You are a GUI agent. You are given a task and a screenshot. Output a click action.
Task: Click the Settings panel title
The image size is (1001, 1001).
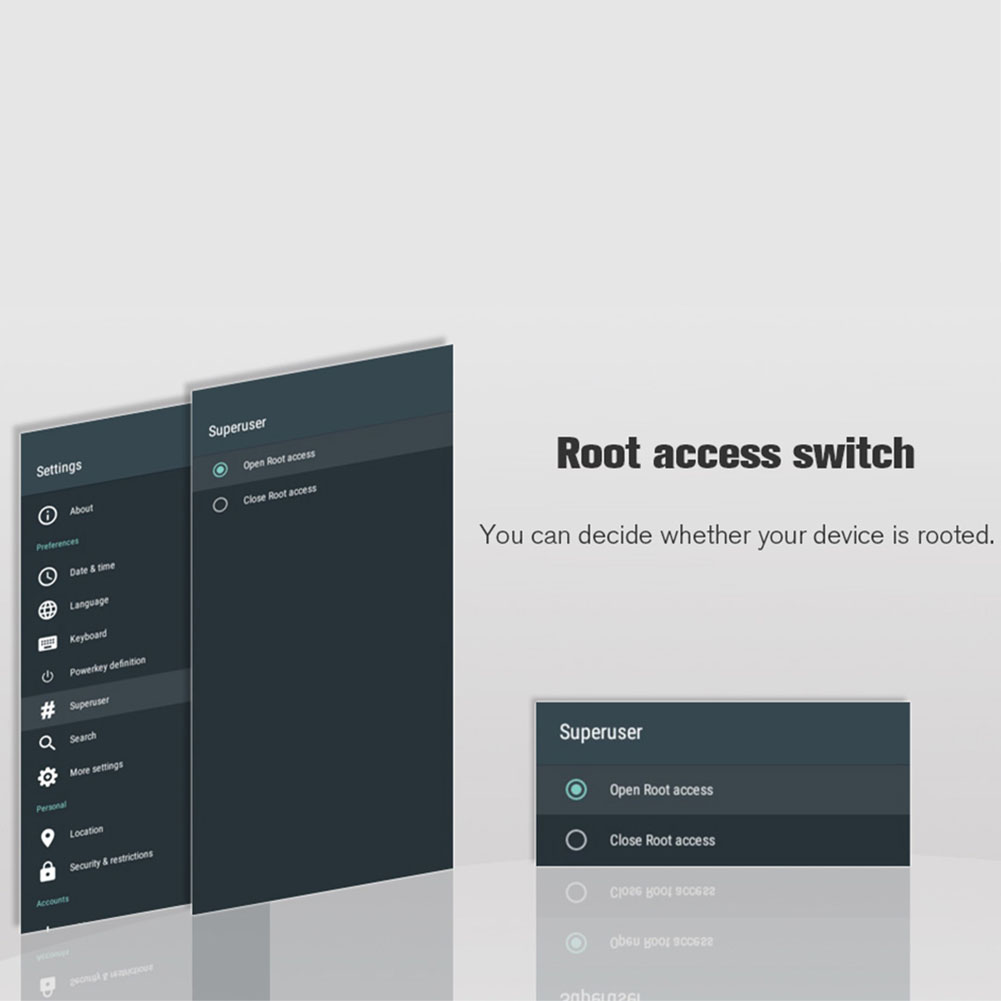pos(59,469)
